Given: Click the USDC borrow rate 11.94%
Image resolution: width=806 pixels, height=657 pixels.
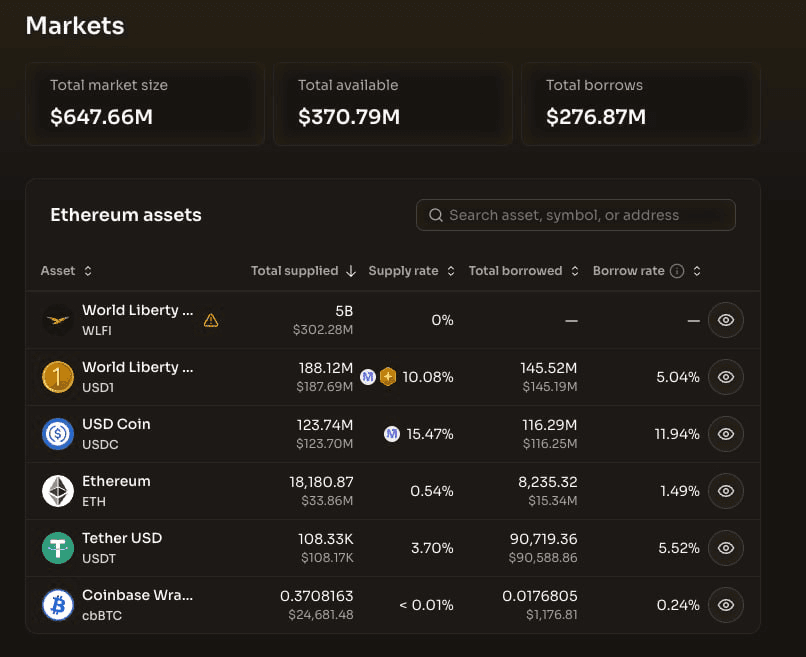Looking at the screenshot, I should 677,434.
